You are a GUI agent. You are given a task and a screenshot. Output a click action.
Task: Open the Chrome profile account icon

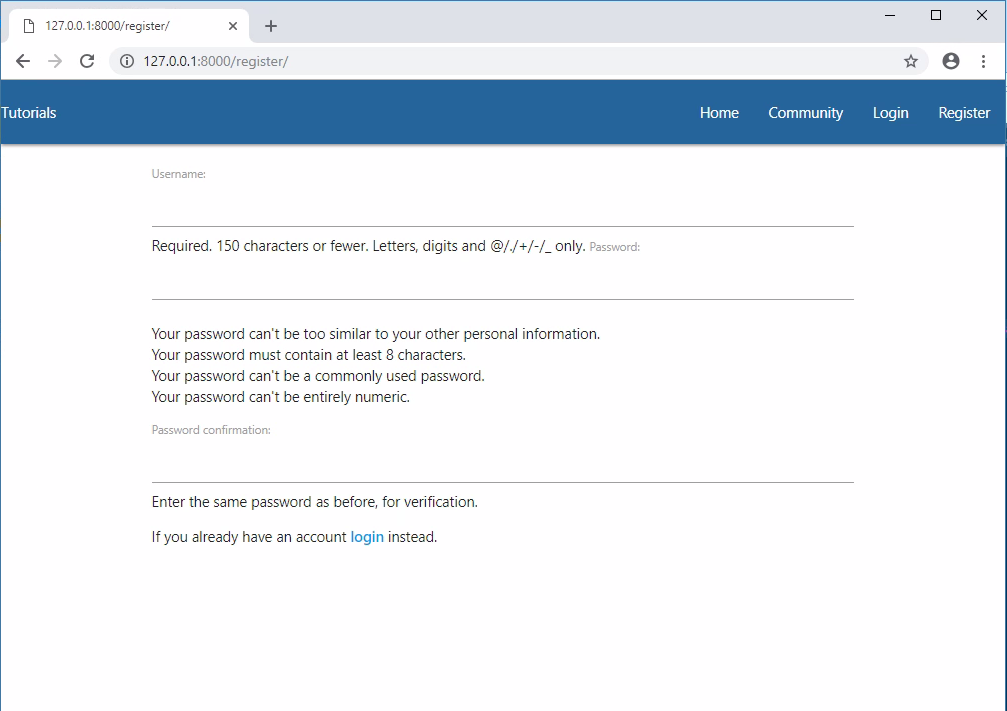point(950,61)
